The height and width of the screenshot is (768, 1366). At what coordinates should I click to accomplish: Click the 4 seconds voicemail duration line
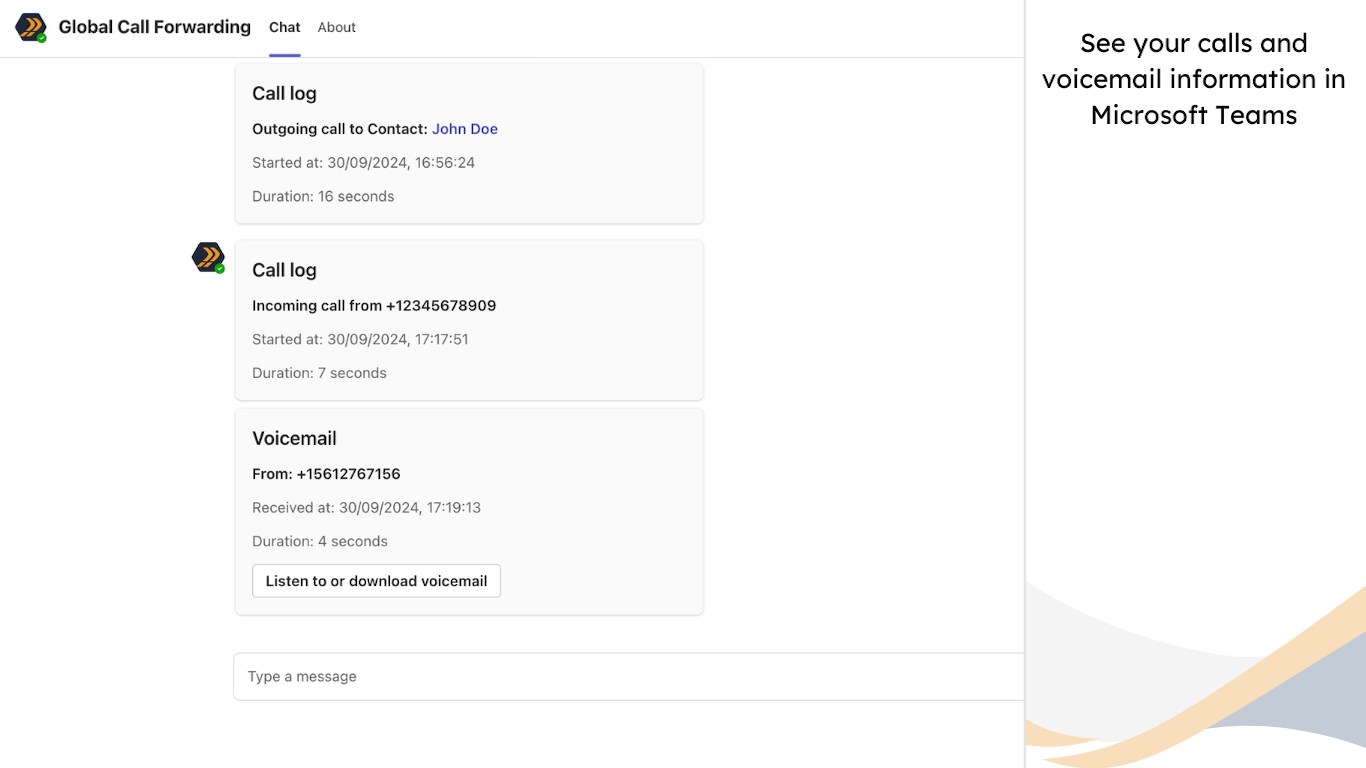point(320,542)
